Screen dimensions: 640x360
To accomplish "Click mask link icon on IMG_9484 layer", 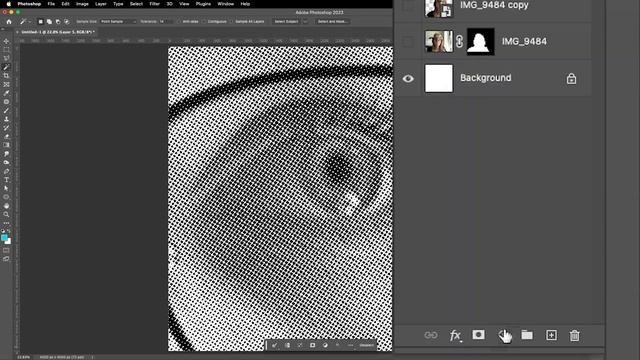I will 460,42.
